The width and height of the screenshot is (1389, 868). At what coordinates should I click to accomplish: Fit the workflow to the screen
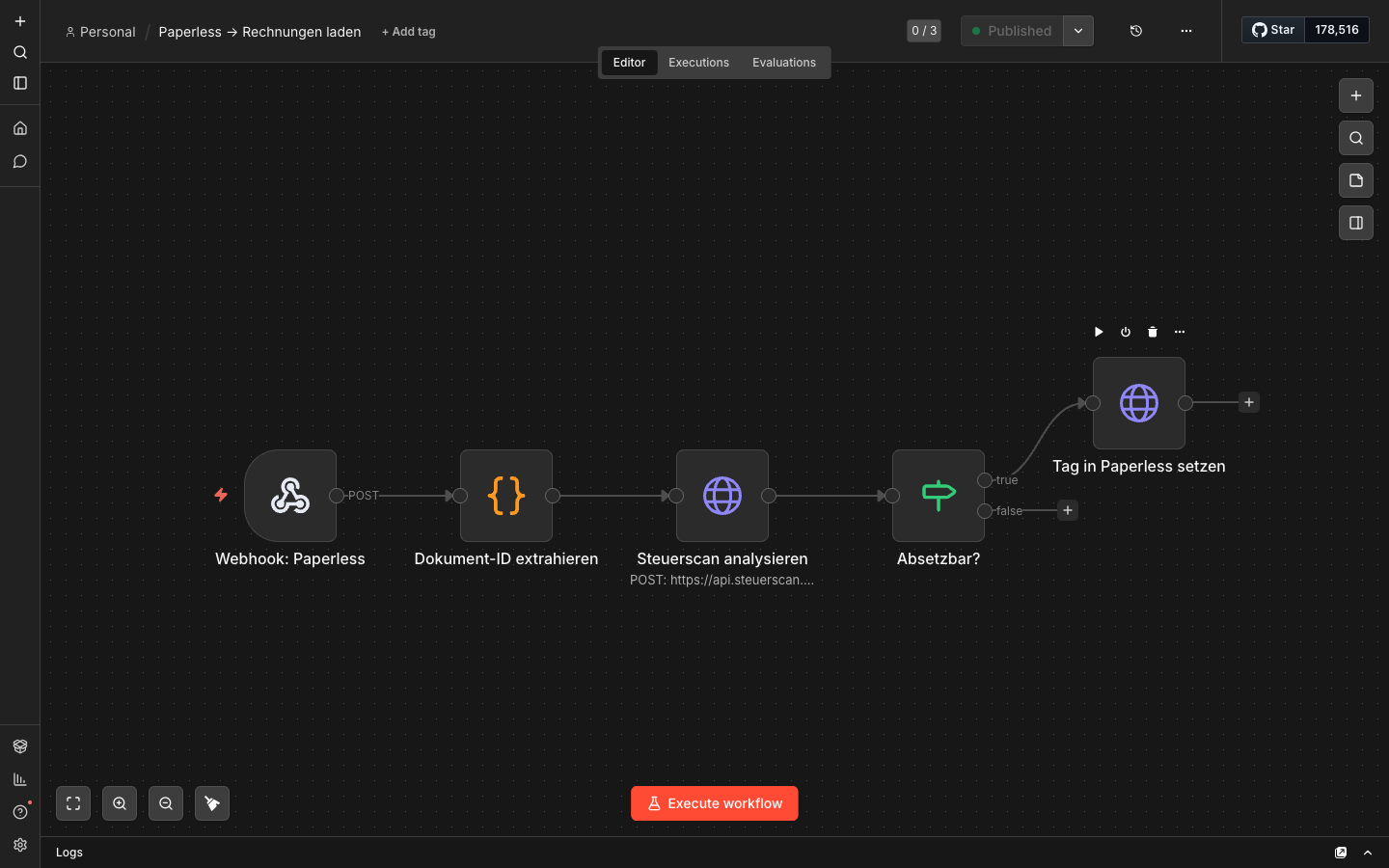point(73,803)
